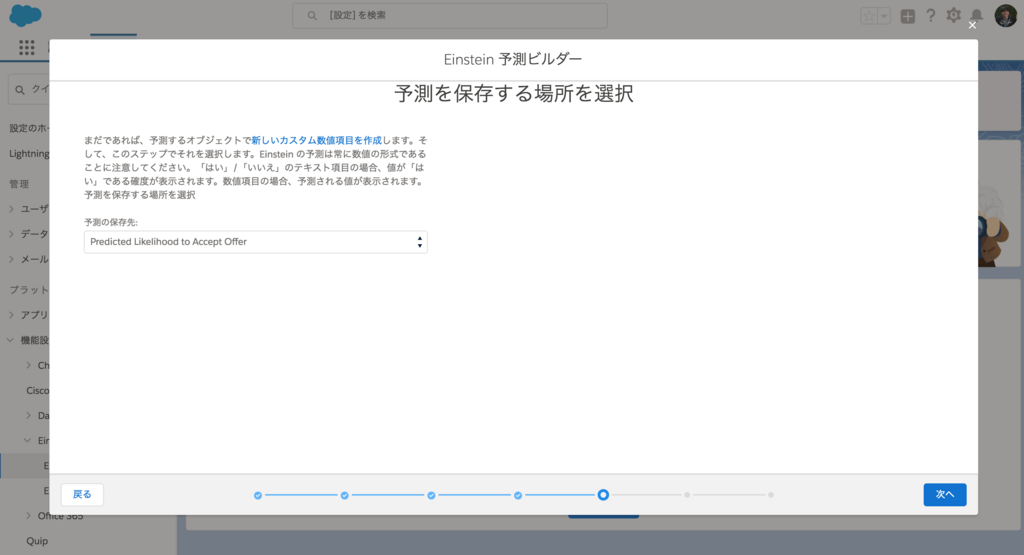The height and width of the screenshot is (555, 1024).
Task: Open the new custom number field link
Action: (317, 140)
